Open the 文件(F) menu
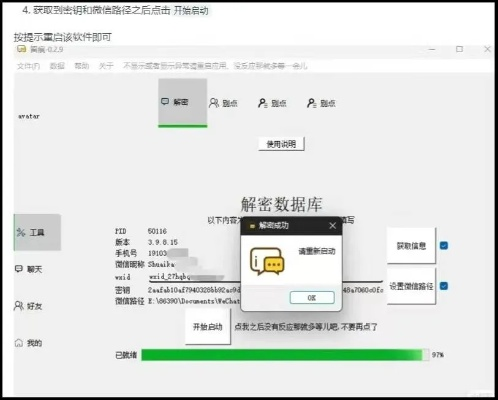This screenshot has width=498, height=400. [x=28, y=66]
